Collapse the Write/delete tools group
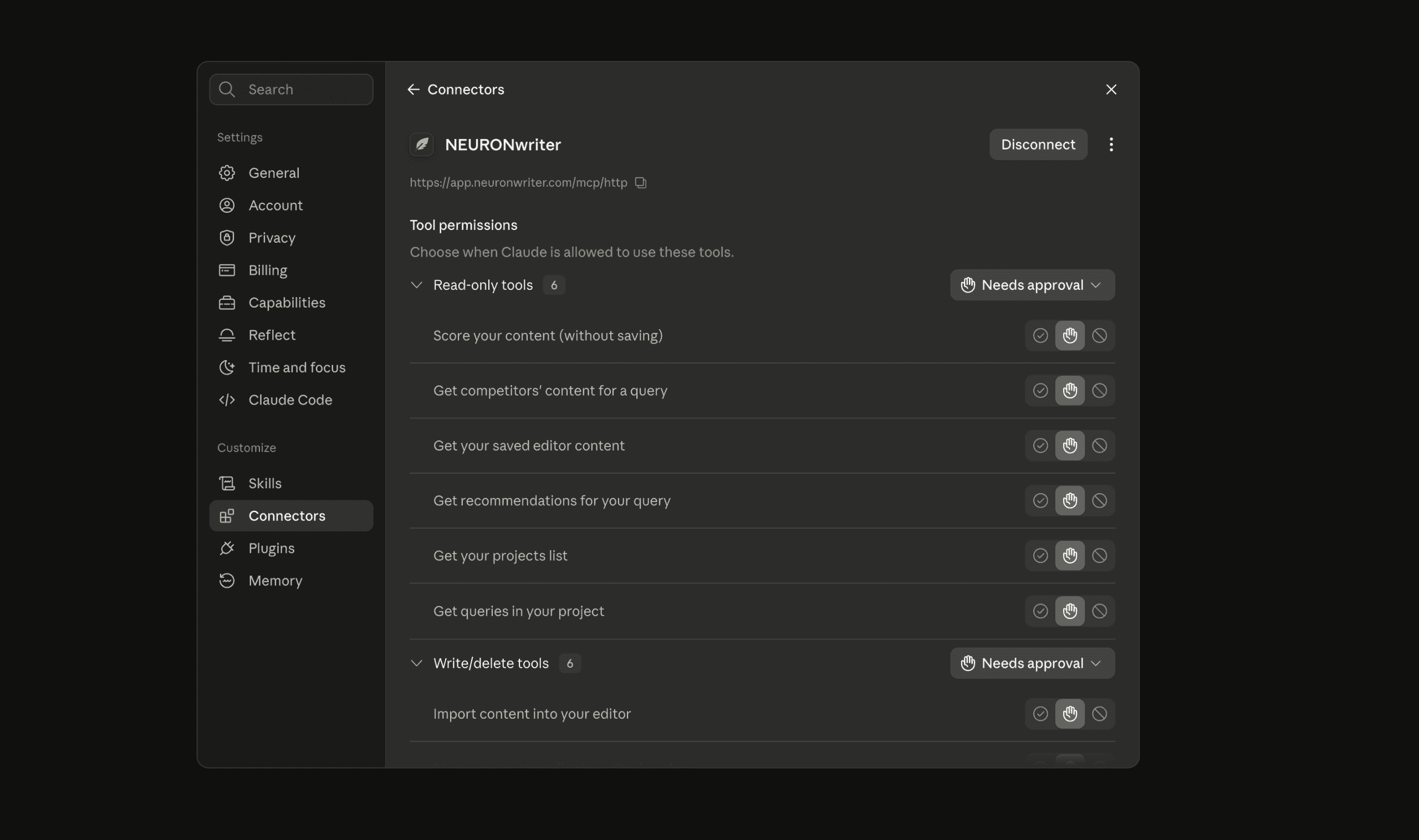This screenshot has width=1419, height=840. pyautogui.click(x=416, y=663)
